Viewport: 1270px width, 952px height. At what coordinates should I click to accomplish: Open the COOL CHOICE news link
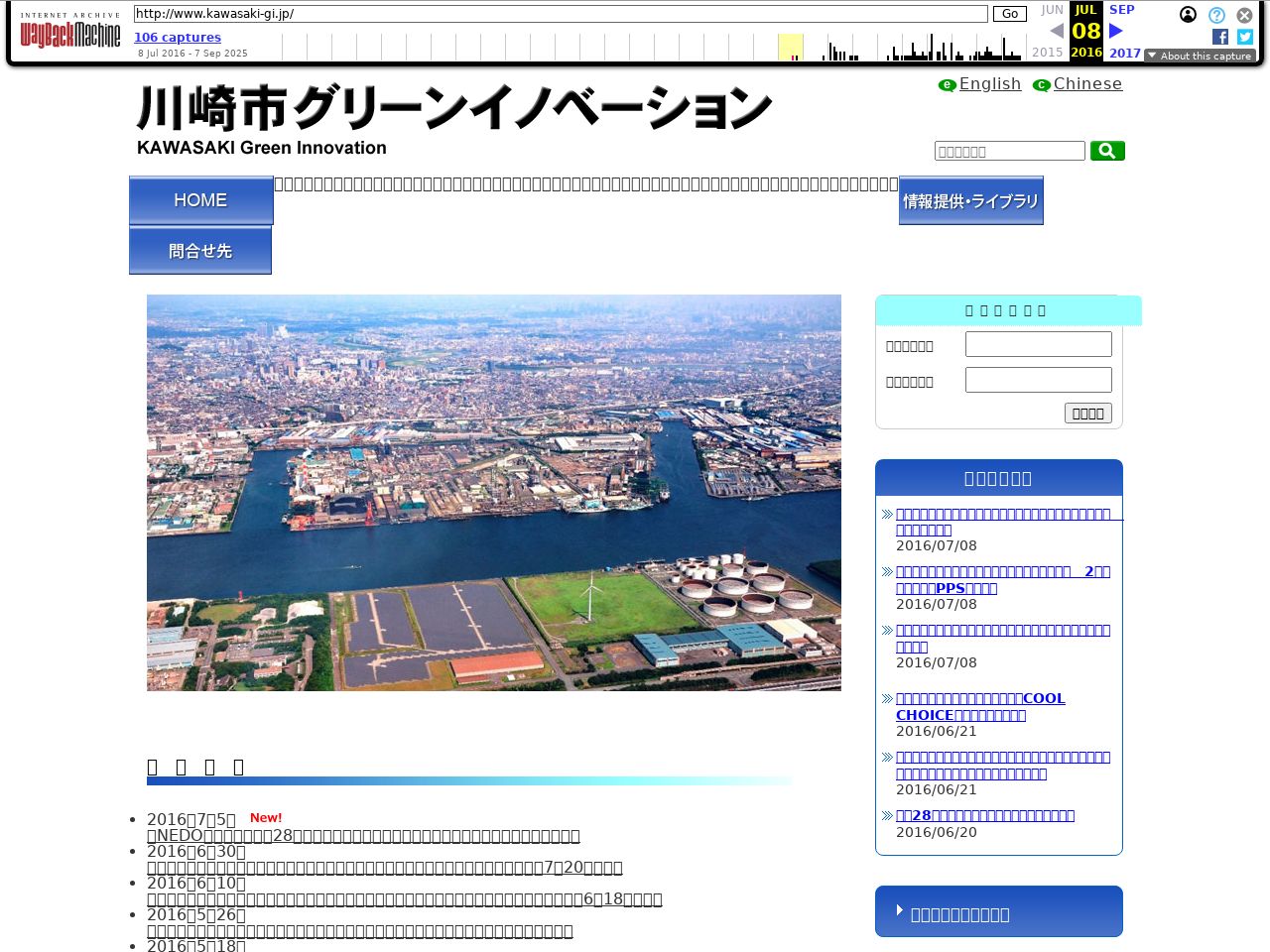pyautogui.click(x=979, y=706)
